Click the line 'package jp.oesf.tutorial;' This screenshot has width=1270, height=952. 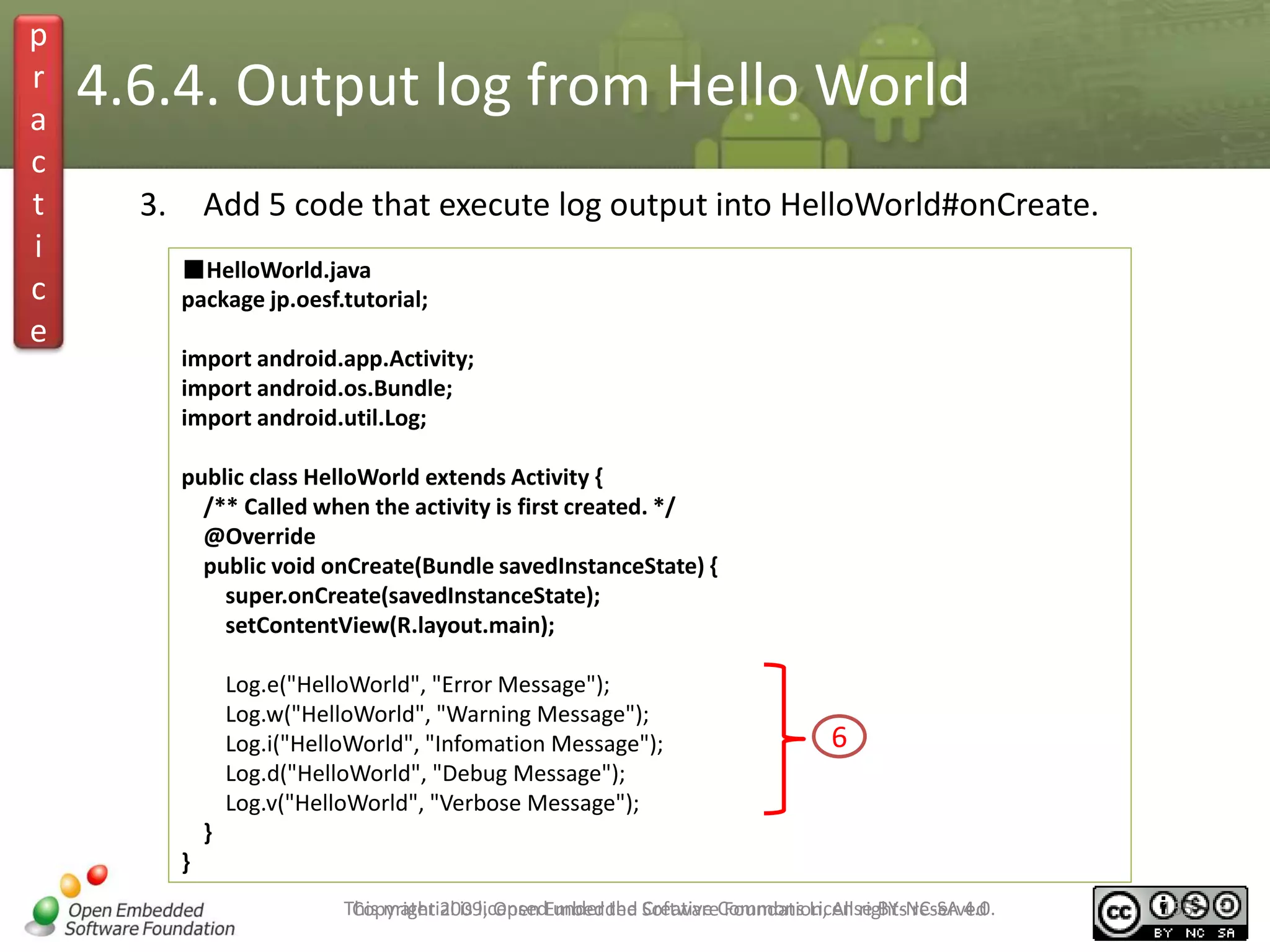(305, 300)
